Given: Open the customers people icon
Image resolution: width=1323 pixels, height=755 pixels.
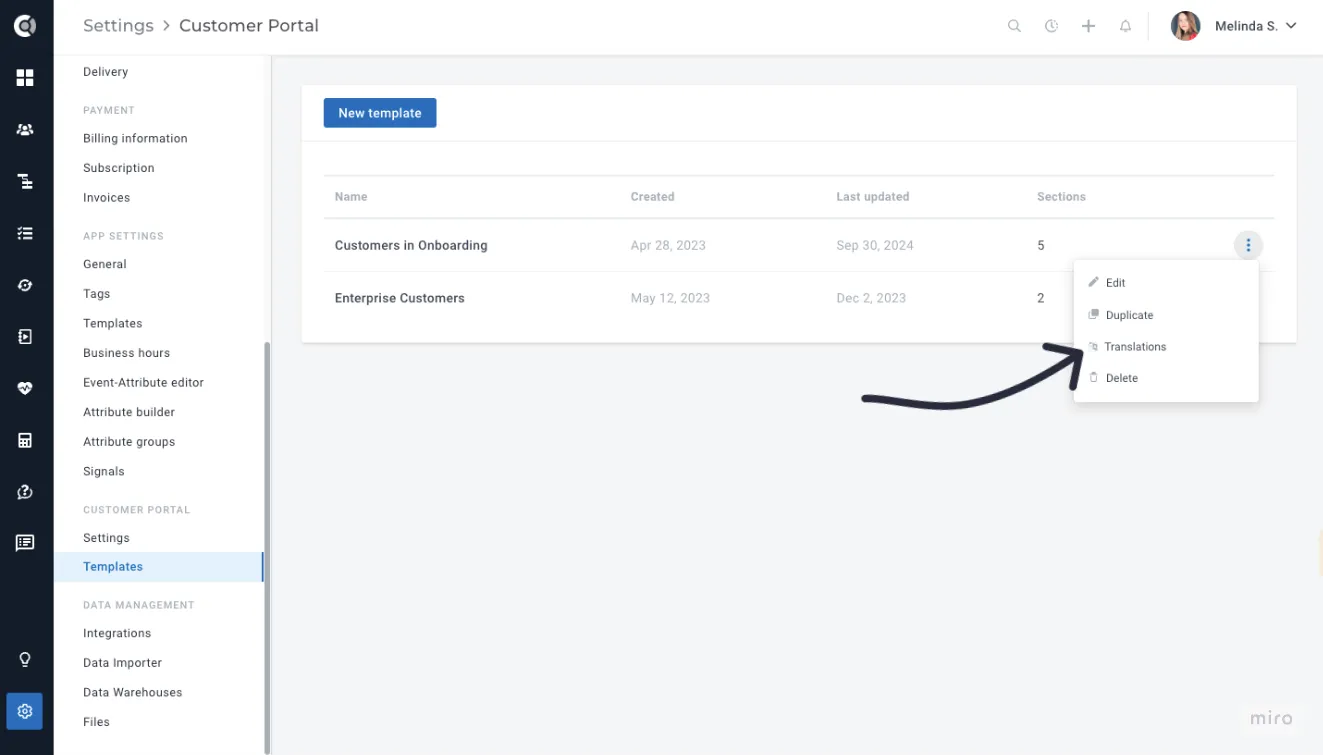Looking at the screenshot, I should coord(25,130).
